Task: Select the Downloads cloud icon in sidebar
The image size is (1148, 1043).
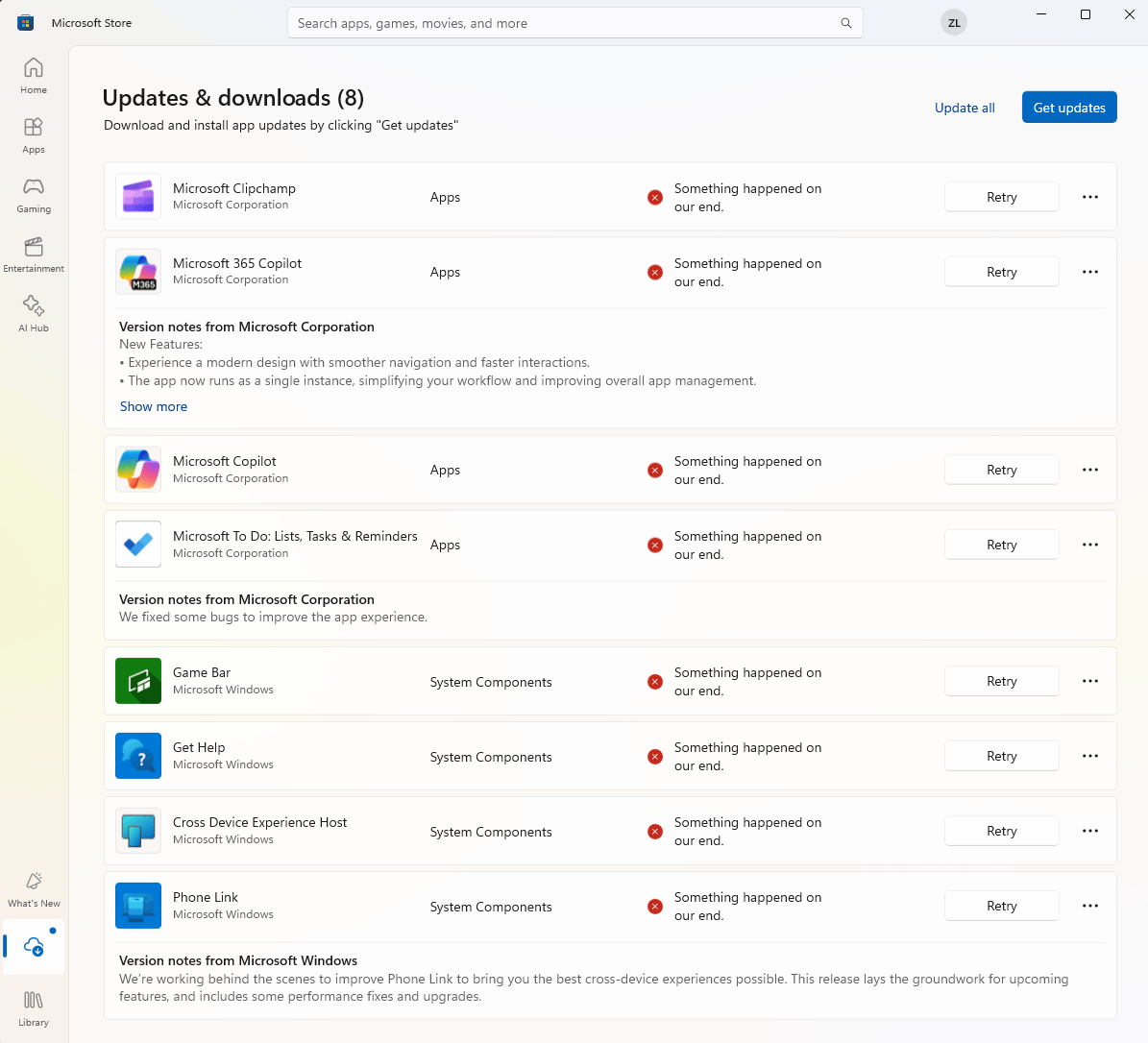Action: pos(34,946)
